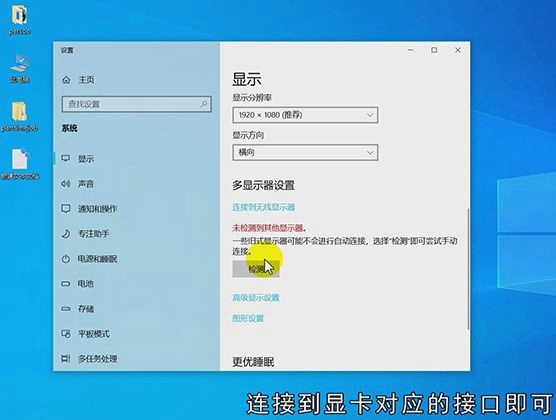Screen dimensions: 556x420
Task: Select the 声音 speaker icon
Action: click(66, 184)
